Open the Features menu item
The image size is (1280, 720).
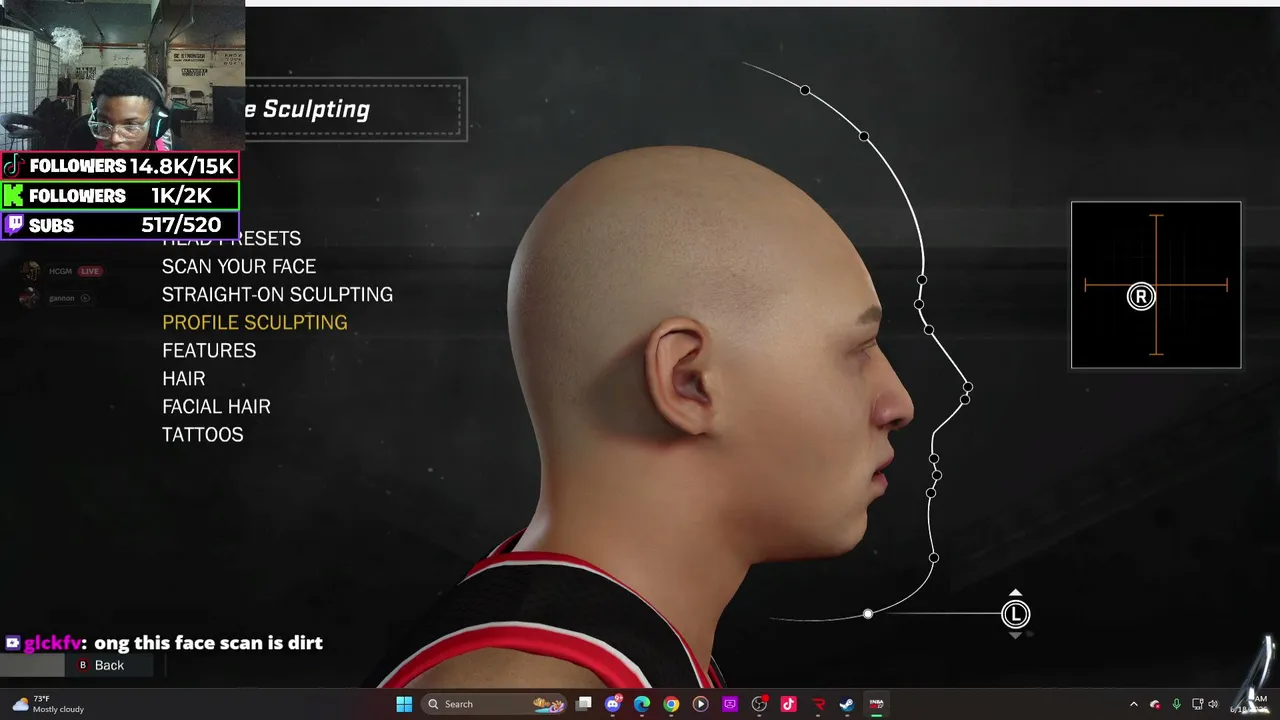[x=209, y=350]
